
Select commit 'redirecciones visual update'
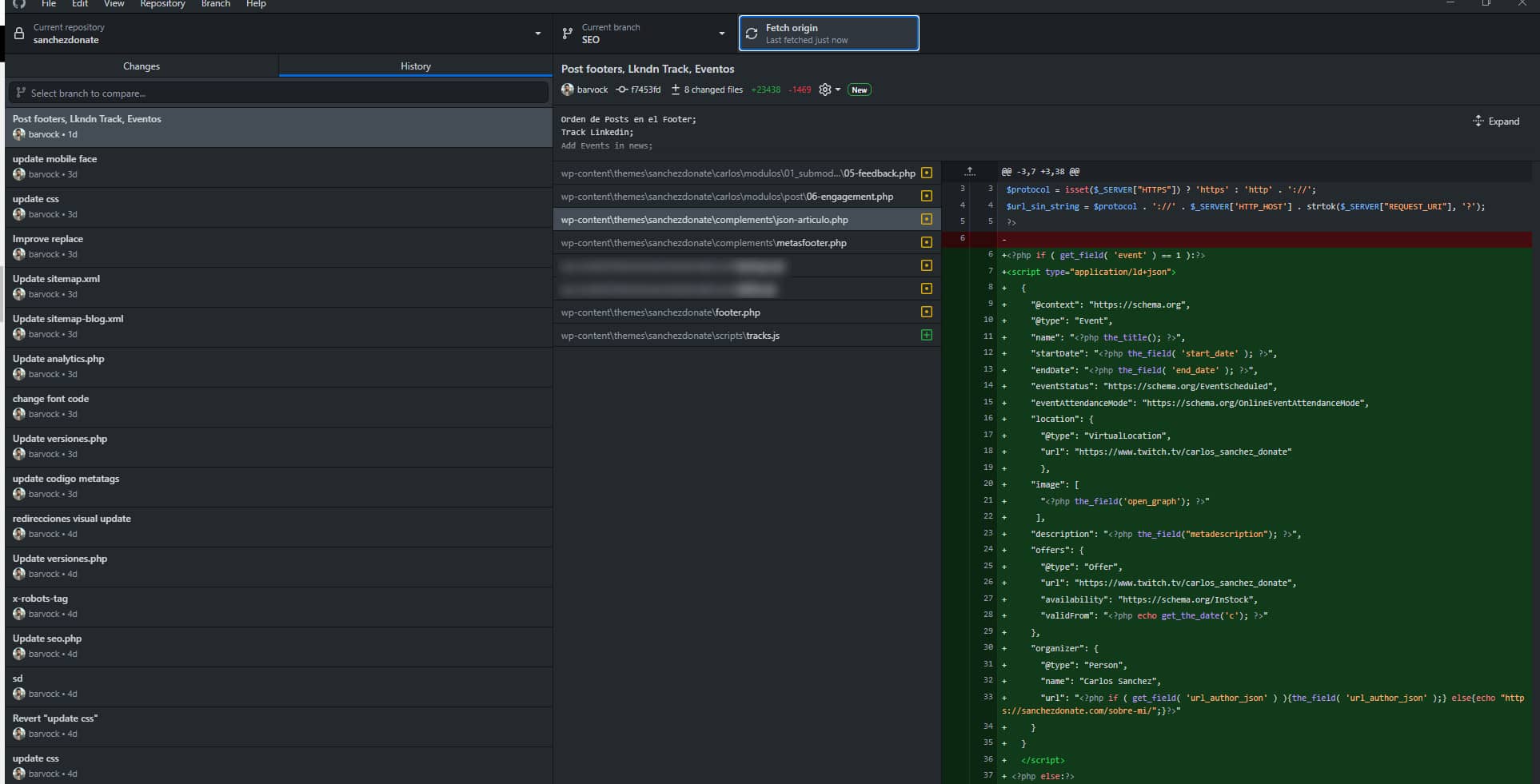tap(278, 526)
